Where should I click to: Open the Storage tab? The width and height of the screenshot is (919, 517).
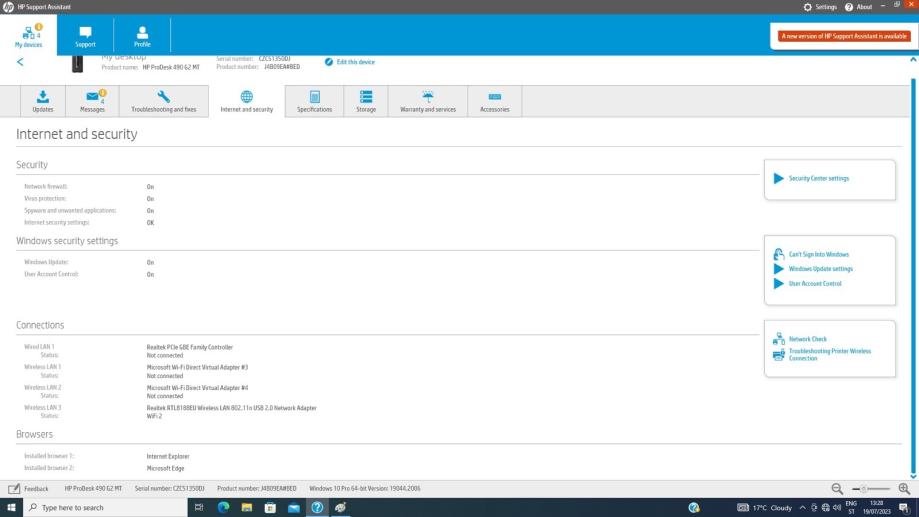tap(366, 101)
